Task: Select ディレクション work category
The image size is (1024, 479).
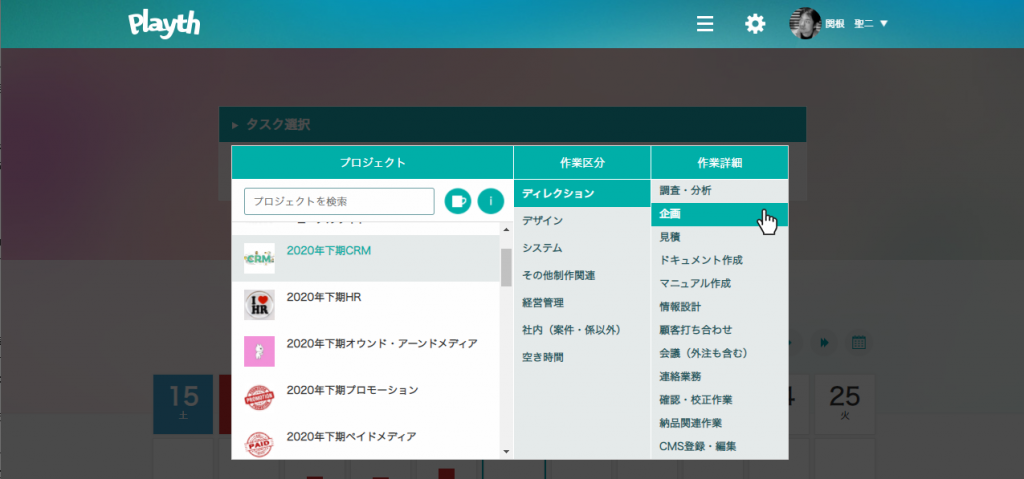Action: pos(582,193)
